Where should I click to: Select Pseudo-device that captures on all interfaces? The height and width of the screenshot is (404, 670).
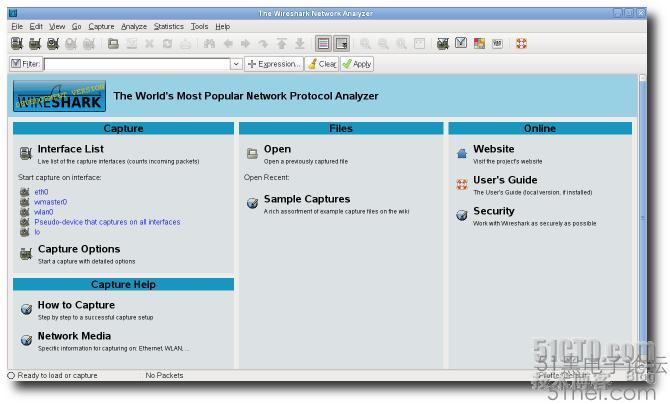coord(107,222)
